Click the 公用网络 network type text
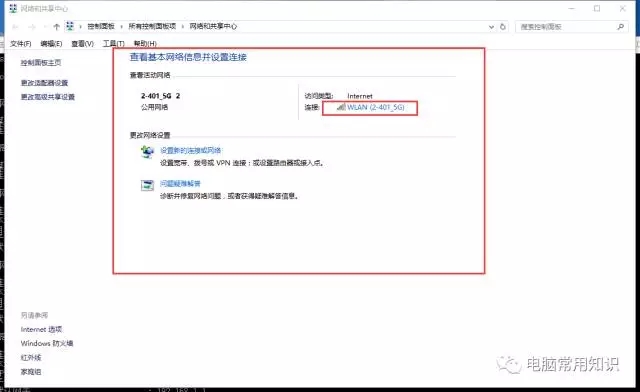 pyautogui.click(x=154, y=107)
